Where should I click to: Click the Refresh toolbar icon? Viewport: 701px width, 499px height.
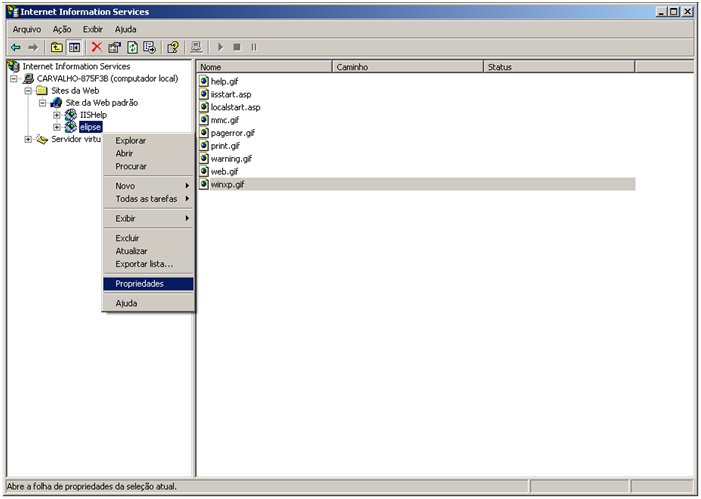[132, 47]
